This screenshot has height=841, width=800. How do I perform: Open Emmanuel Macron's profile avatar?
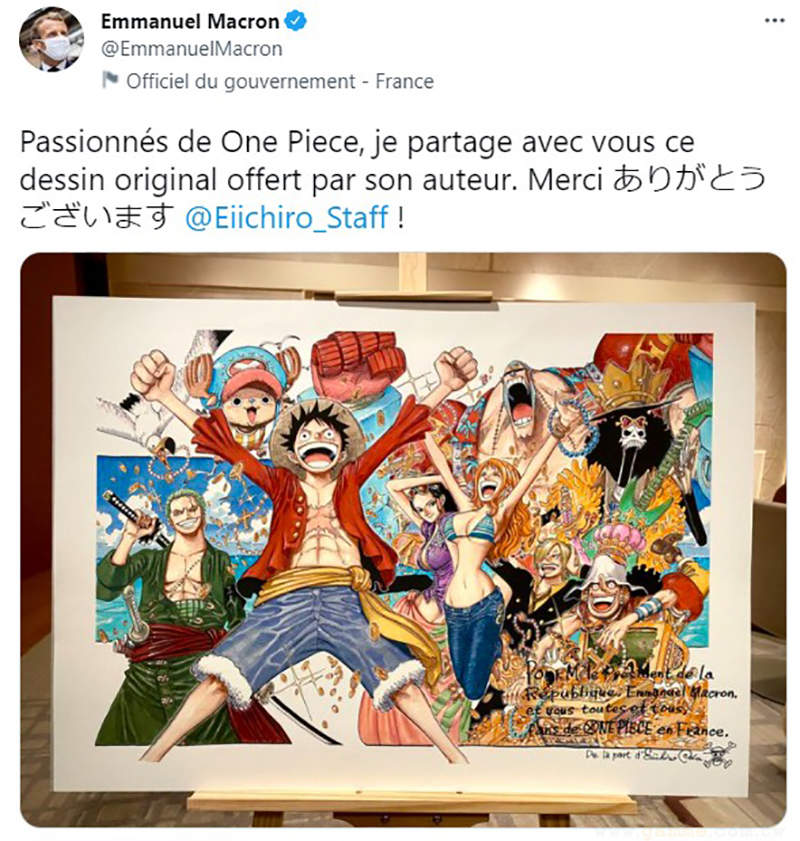point(51,39)
